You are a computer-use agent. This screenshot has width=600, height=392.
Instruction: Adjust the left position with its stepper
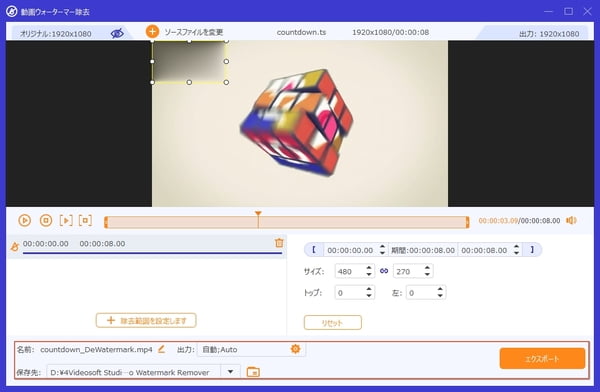coord(440,292)
